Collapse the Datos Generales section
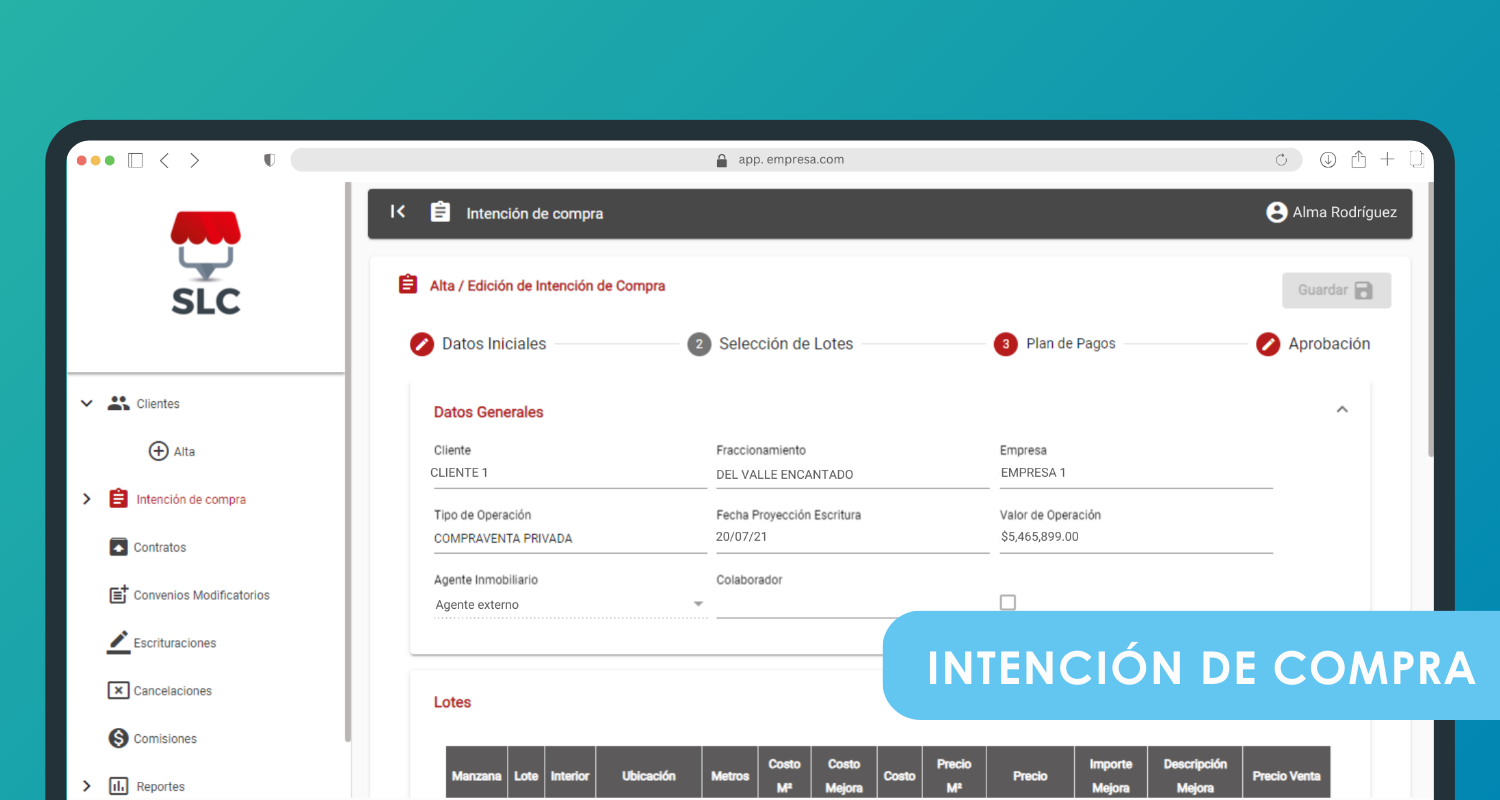The height and width of the screenshot is (800, 1500). pyautogui.click(x=1342, y=410)
